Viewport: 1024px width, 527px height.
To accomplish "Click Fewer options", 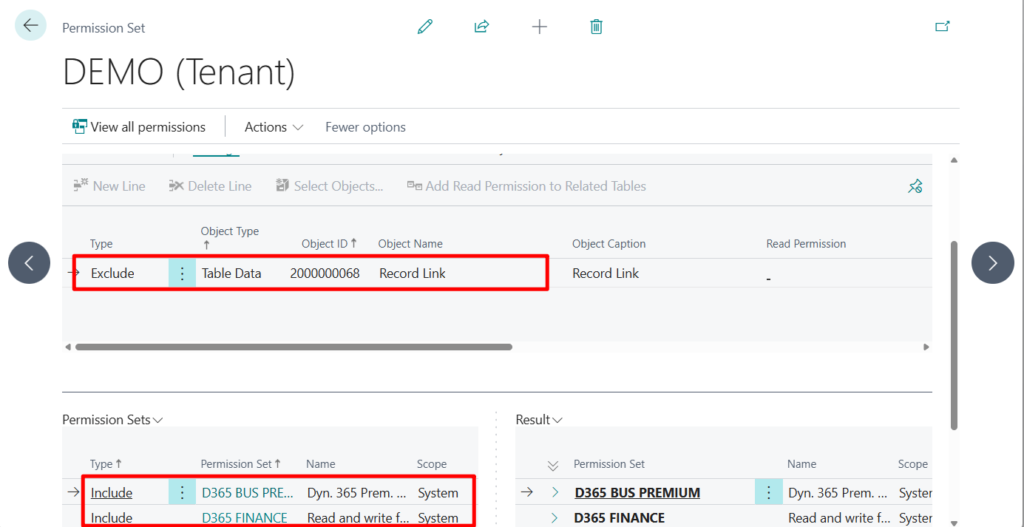I will tap(365, 127).
